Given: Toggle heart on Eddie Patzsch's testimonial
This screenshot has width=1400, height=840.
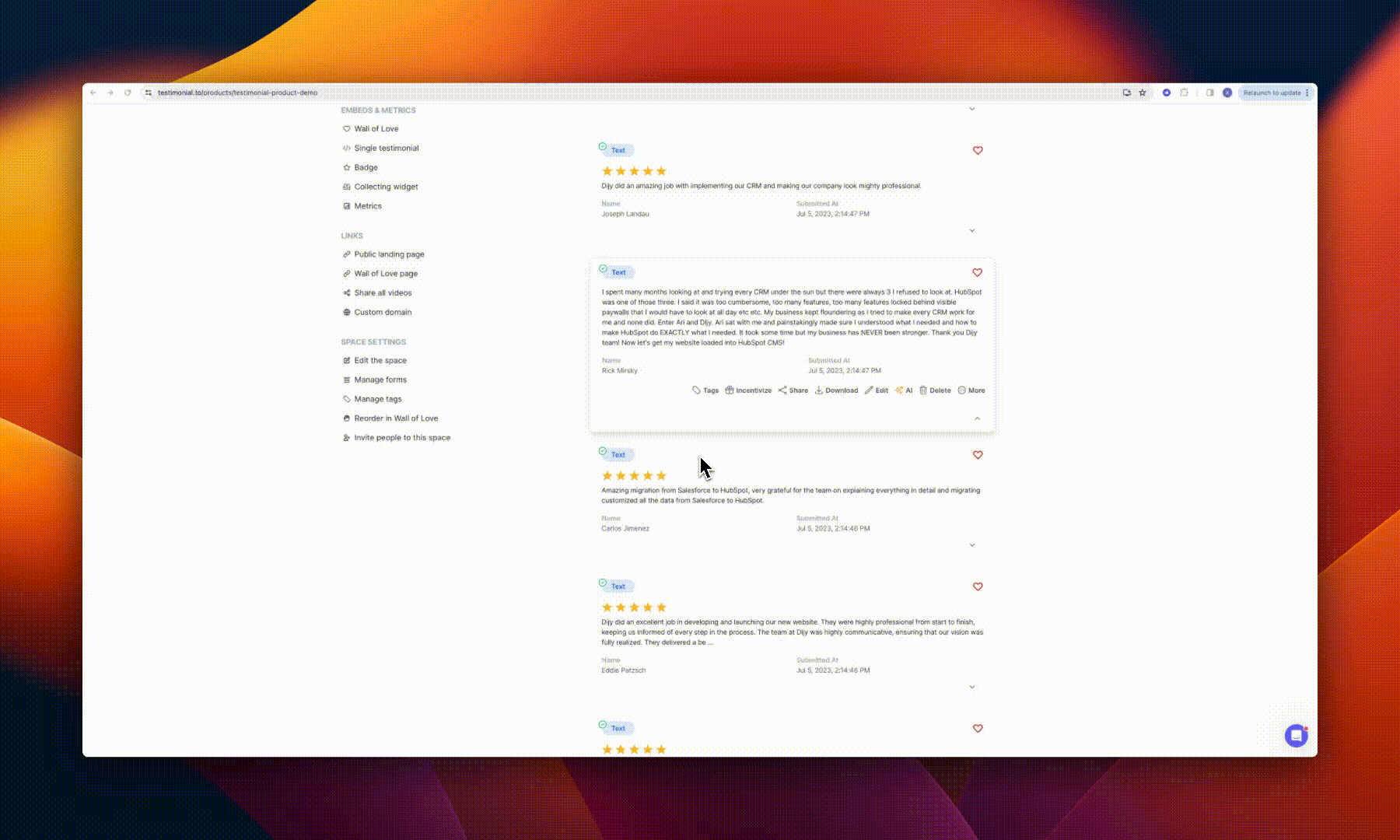Looking at the screenshot, I should click(x=978, y=587).
